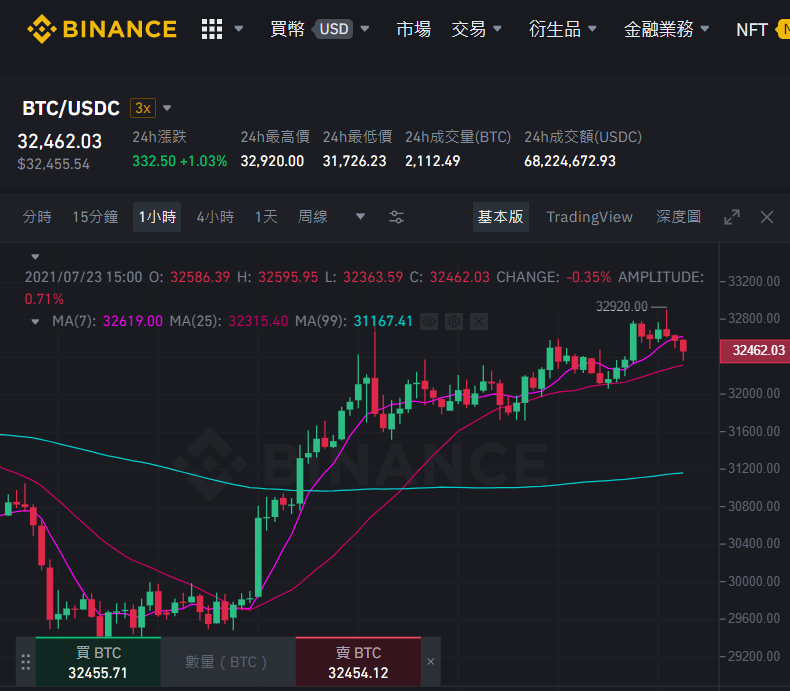The image size is (790, 691).
Task: Click the drag handle of quick trade bar
Action: [26, 662]
